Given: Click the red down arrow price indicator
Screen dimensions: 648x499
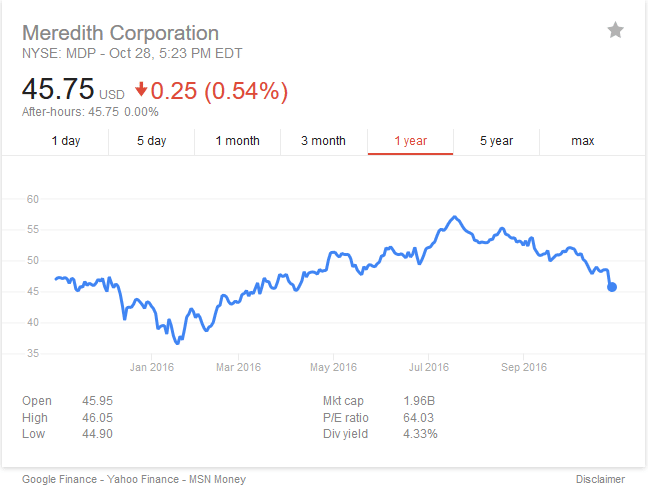Looking at the screenshot, I should (141, 89).
